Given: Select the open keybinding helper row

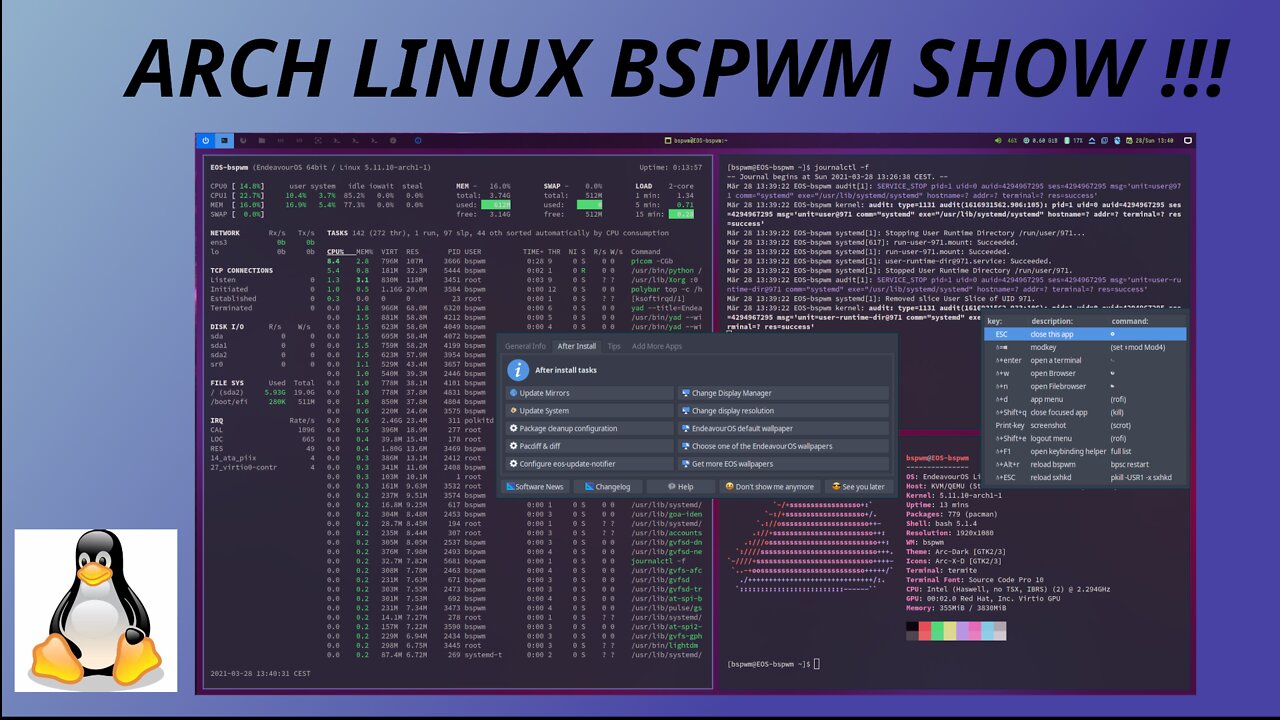Looking at the screenshot, I should (1085, 451).
